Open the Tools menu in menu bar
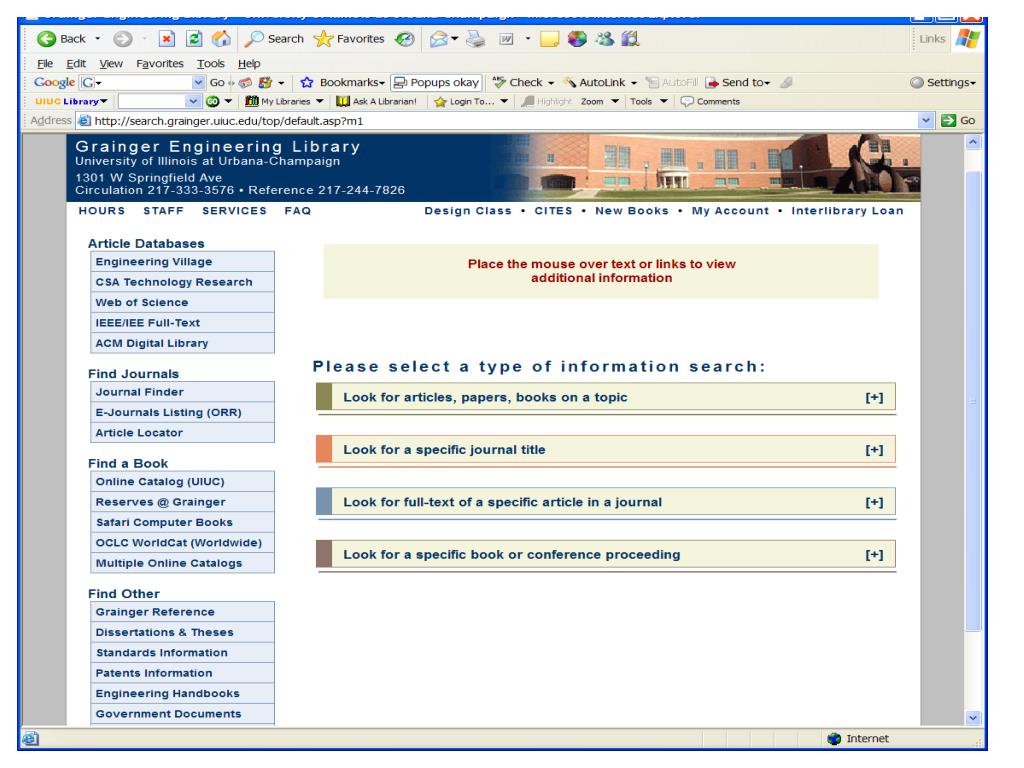The height and width of the screenshot is (768, 1024). coord(210,63)
